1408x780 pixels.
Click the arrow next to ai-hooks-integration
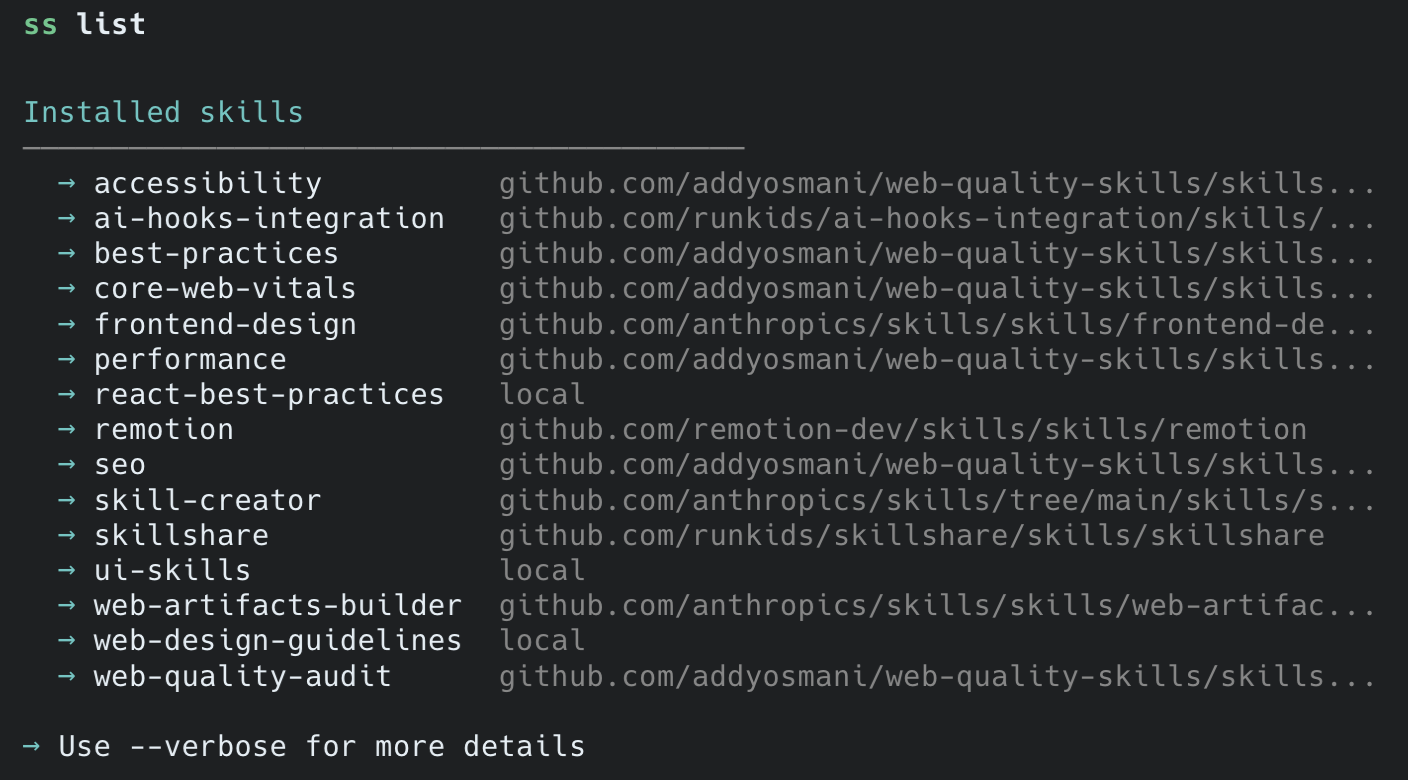[67, 218]
